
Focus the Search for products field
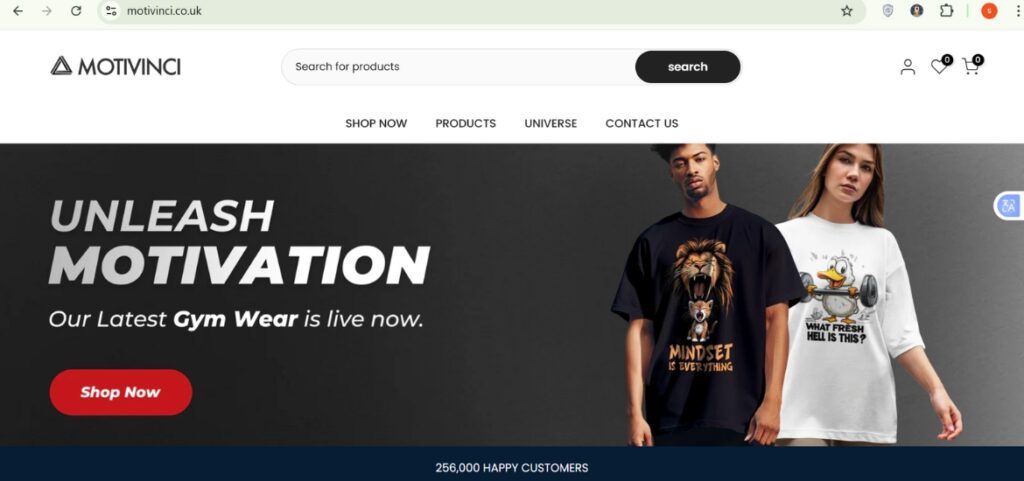click(458, 67)
